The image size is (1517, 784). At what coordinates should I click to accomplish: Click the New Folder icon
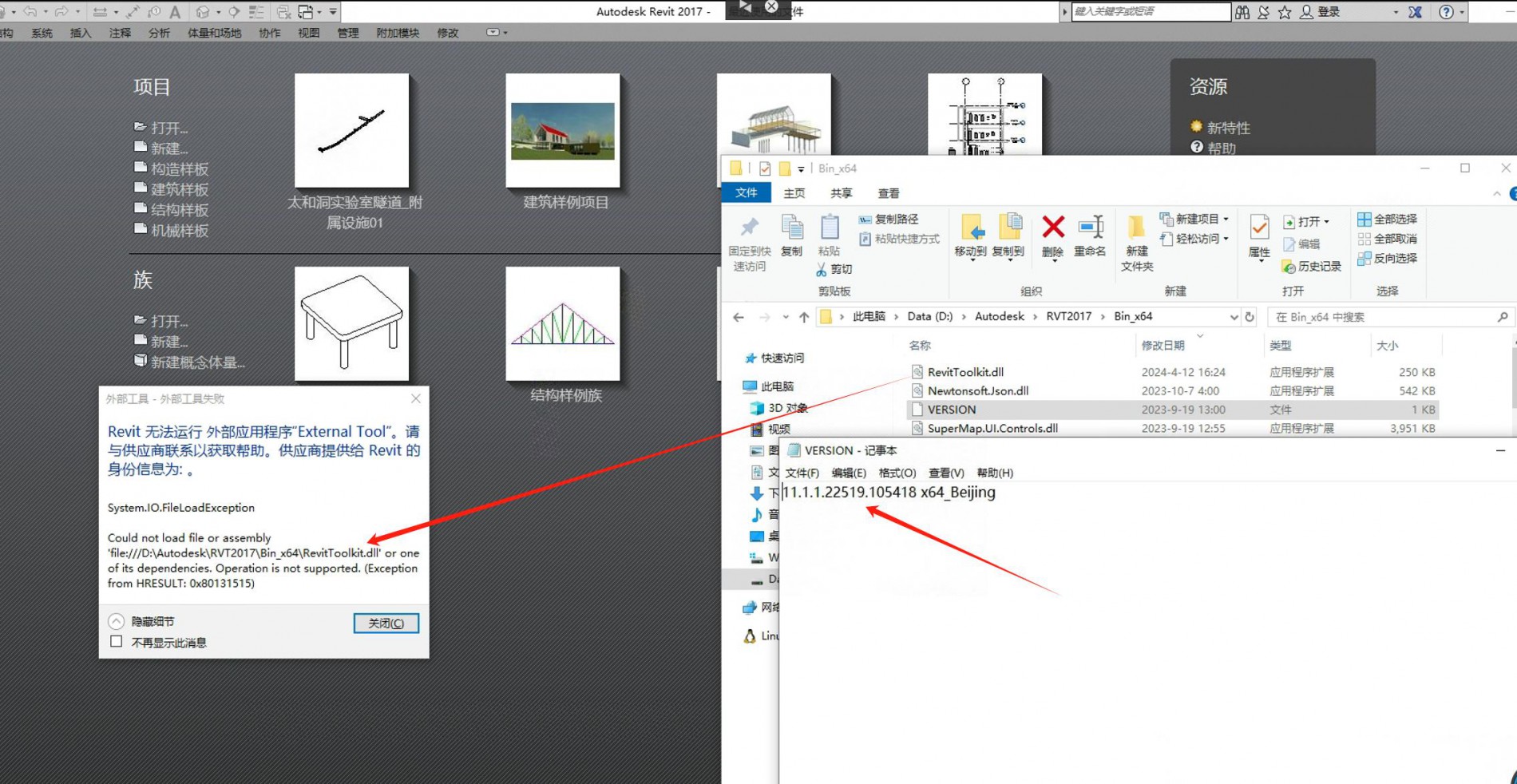click(1136, 228)
